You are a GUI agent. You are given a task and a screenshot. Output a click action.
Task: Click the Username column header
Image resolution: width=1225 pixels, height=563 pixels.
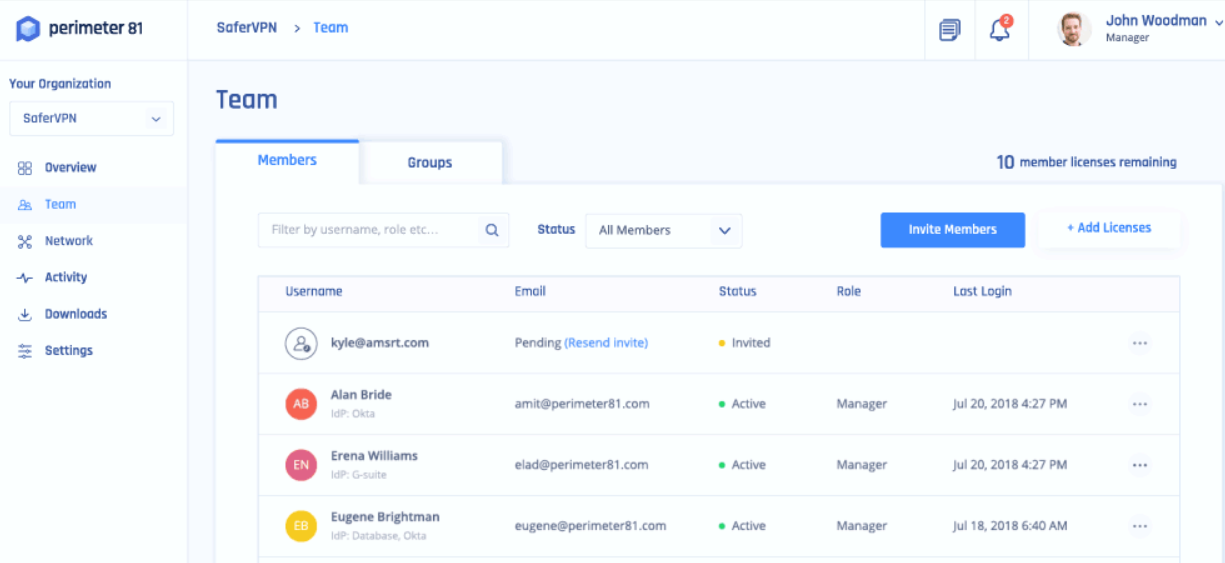(x=314, y=292)
